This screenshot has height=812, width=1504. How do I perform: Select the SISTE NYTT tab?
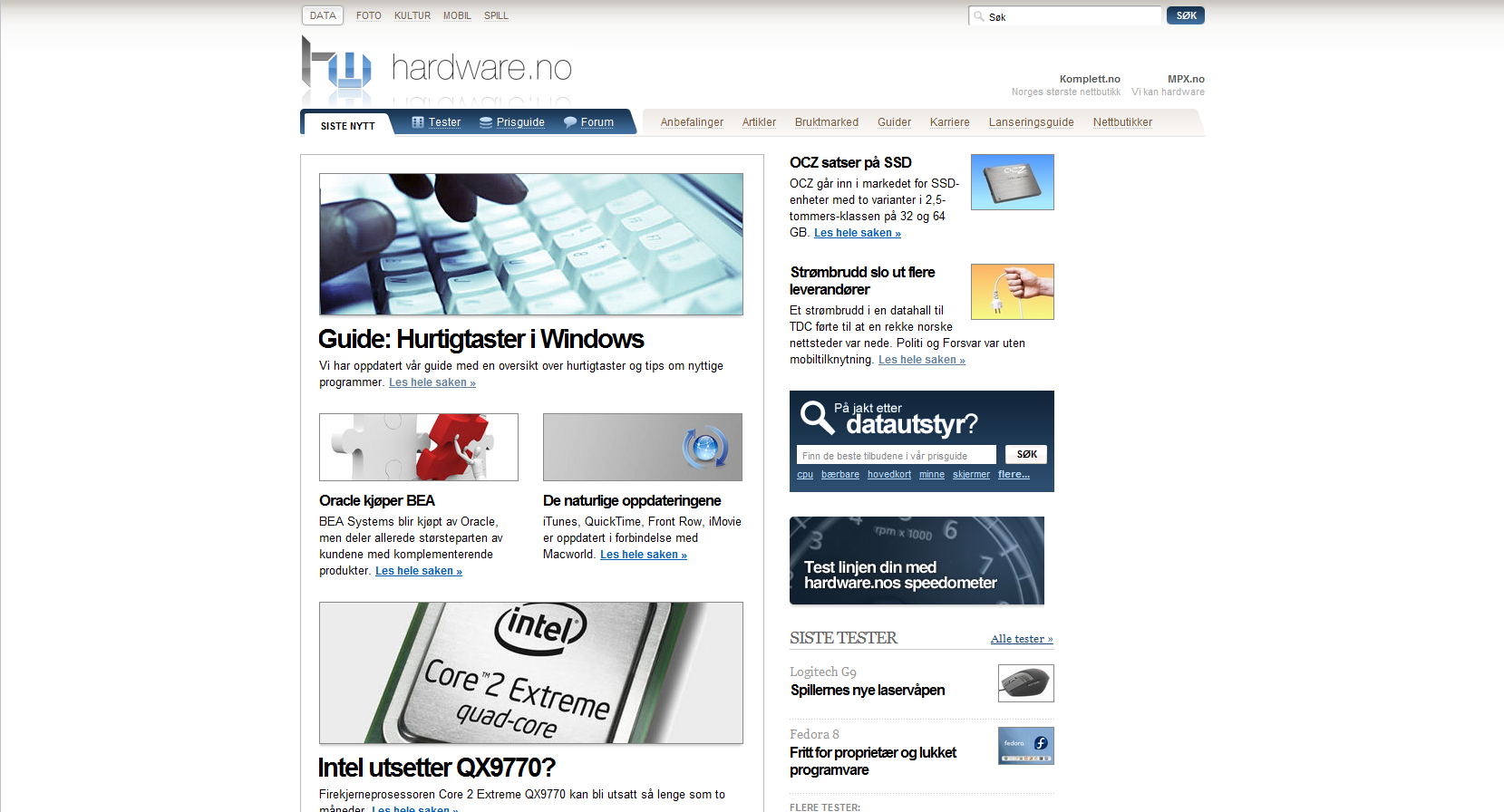tap(348, 125)
